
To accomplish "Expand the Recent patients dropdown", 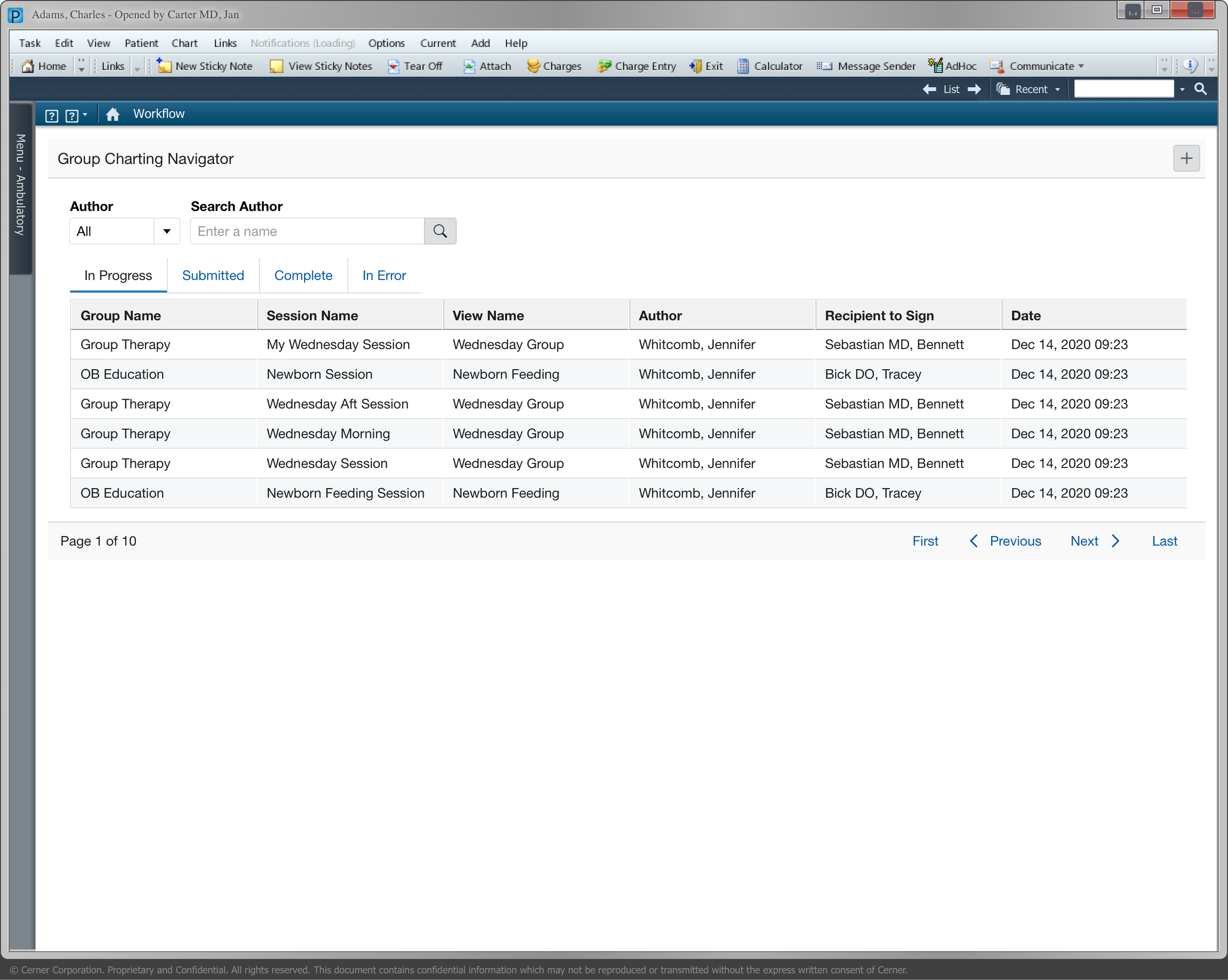I will point(1057,89).
